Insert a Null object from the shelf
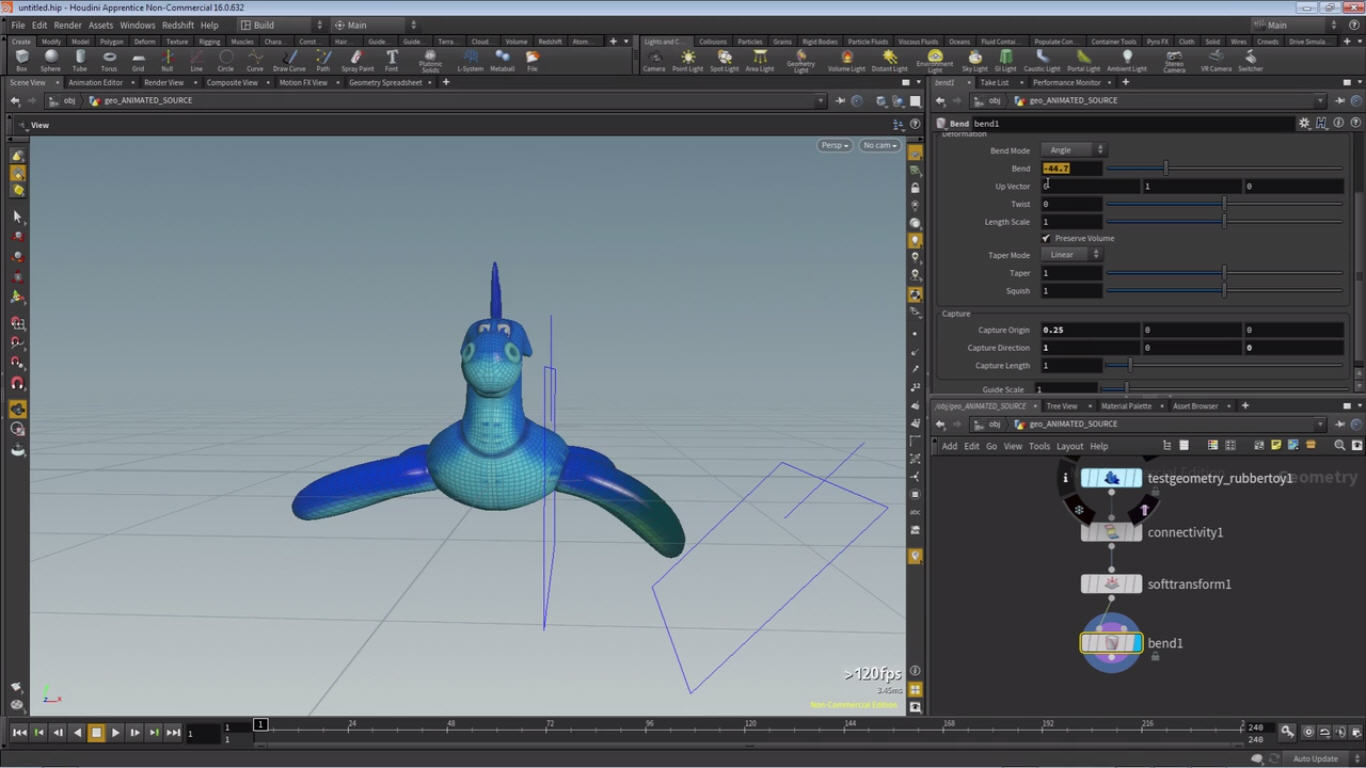This screenshot has width=1366, height=768. click(x=167, y=60)
